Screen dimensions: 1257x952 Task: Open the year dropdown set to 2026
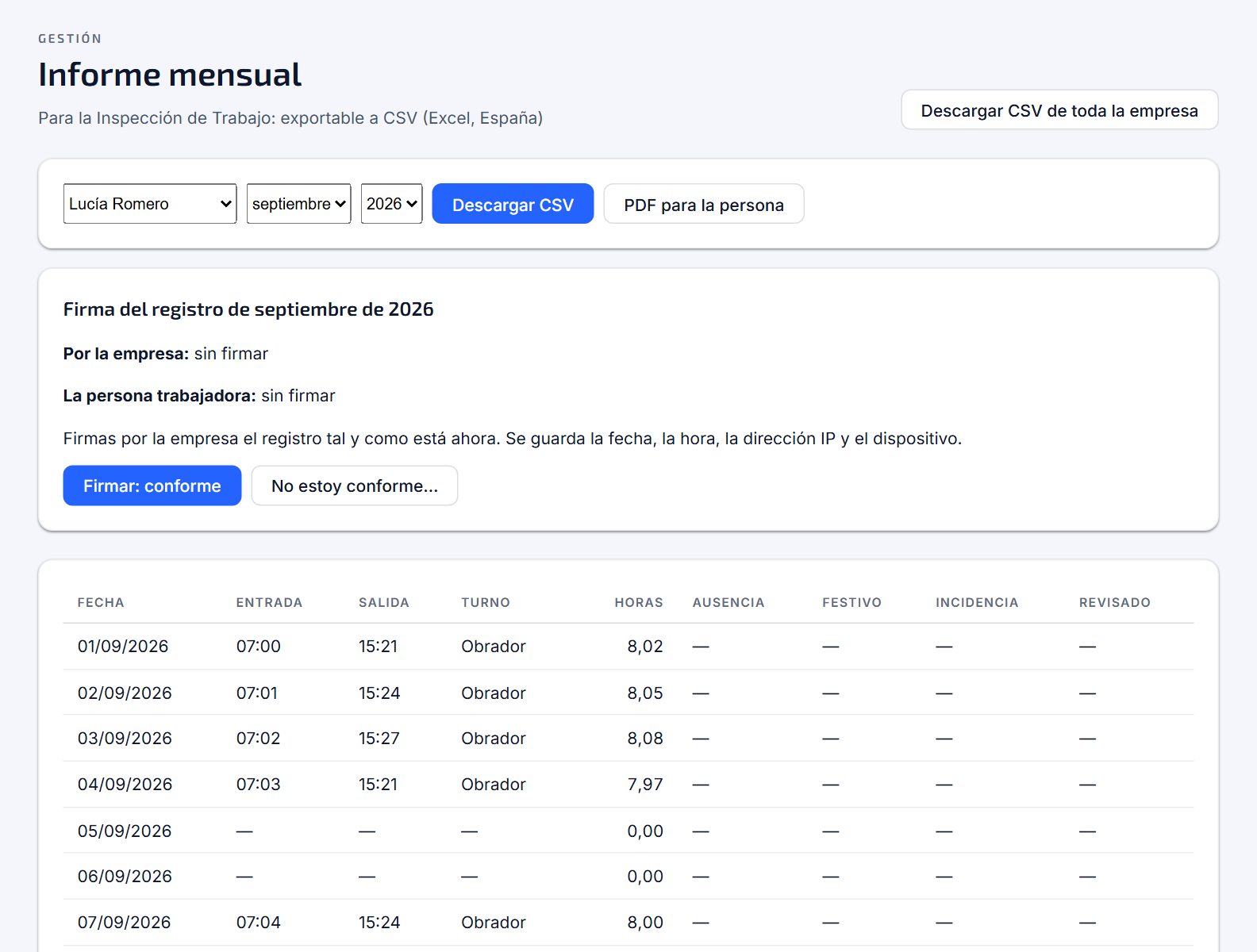coord(391,204)
